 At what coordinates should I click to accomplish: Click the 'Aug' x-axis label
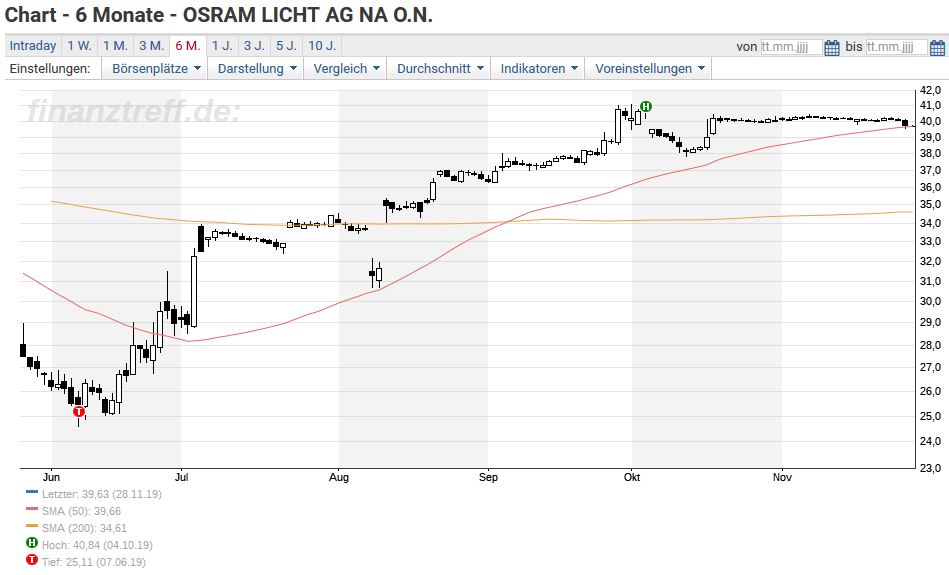[x=339, y=477]
